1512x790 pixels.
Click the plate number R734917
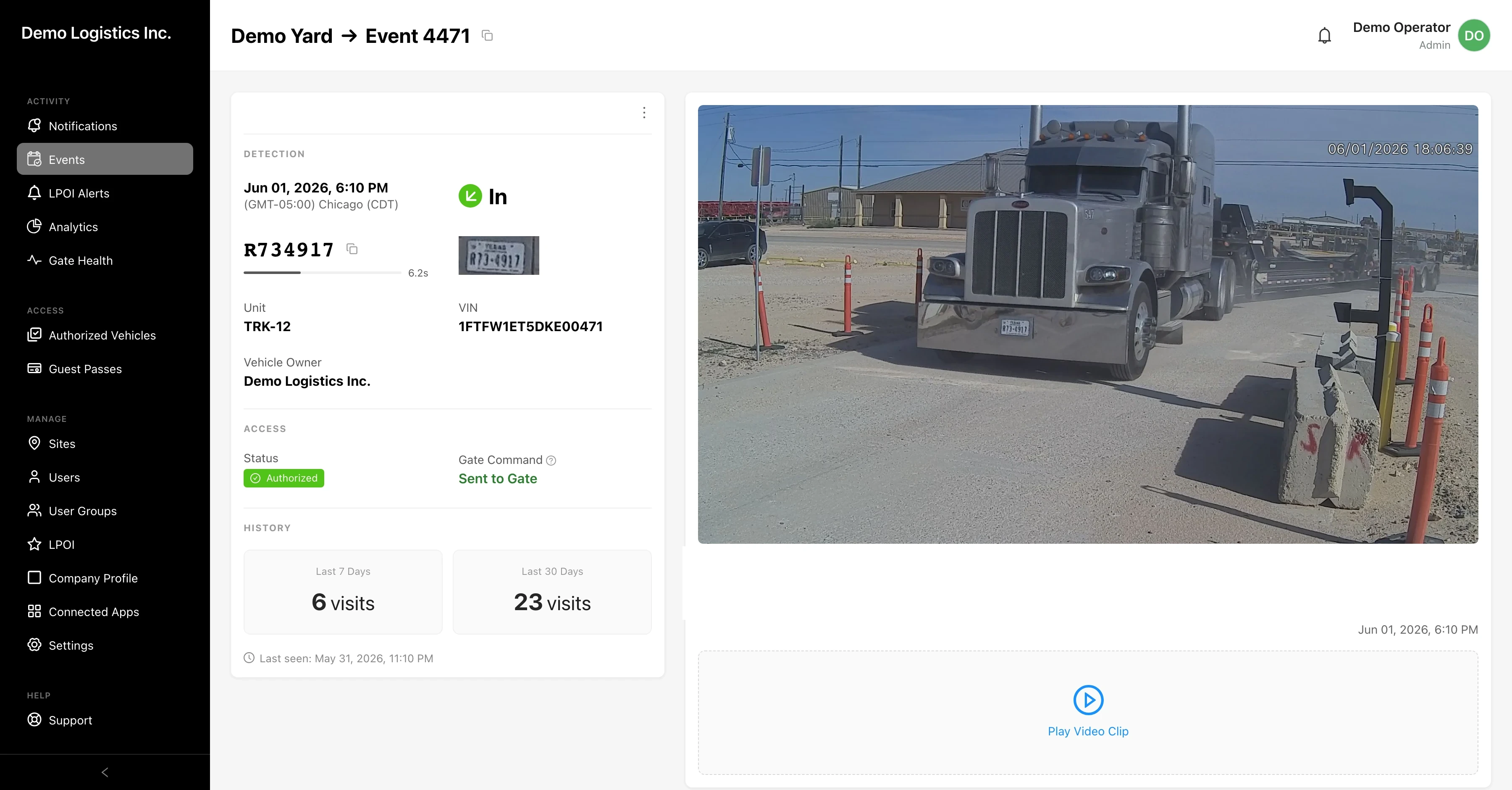pos(289,250)
